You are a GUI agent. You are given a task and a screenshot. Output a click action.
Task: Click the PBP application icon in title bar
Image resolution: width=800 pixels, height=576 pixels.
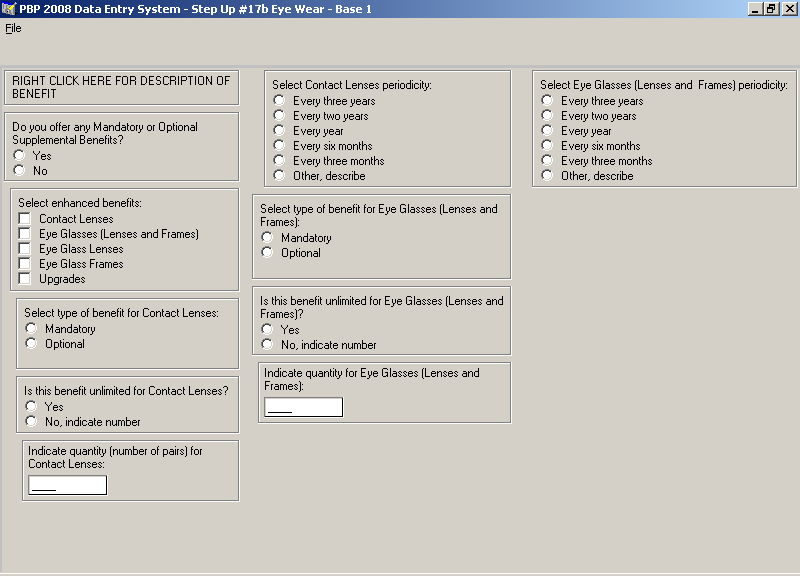(9, 9)
